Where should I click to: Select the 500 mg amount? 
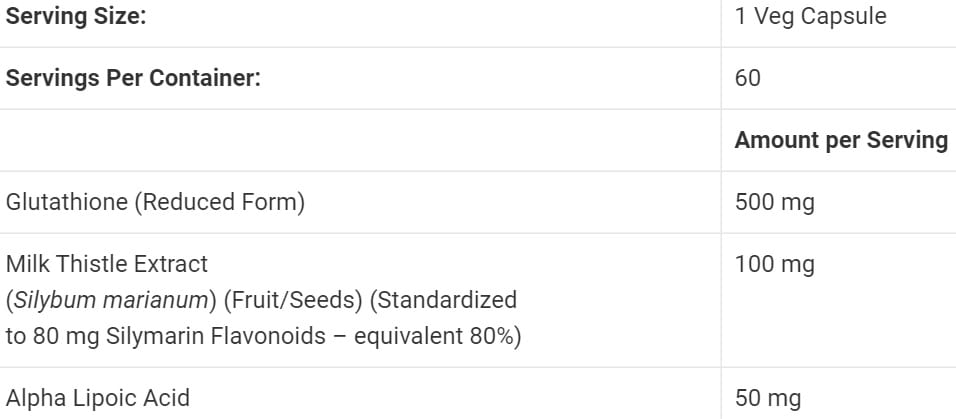pos(774,202)
